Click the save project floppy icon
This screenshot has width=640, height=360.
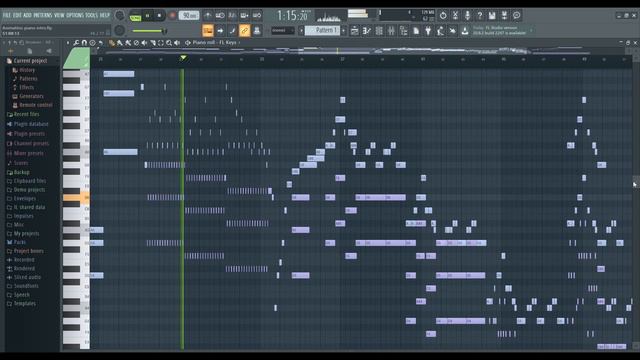pyautogui.click(x=492, y=16)
